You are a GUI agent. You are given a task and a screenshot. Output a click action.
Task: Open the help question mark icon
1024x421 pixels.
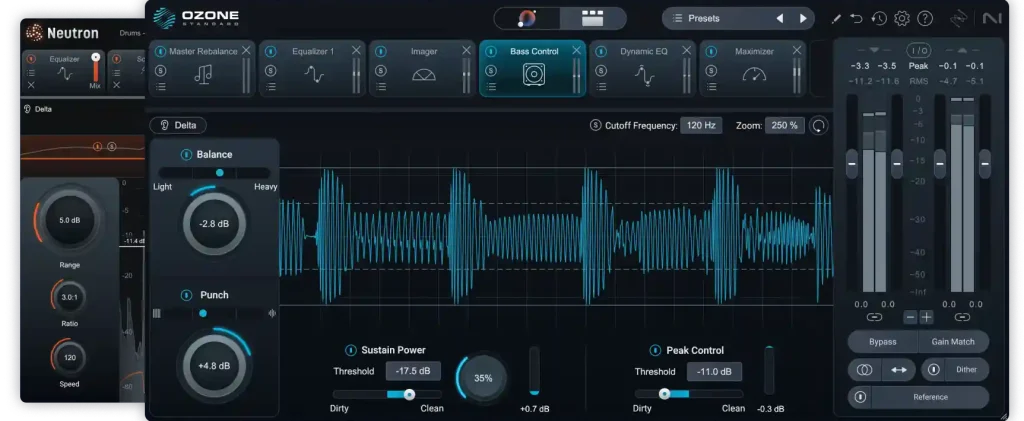click(925, 18)
